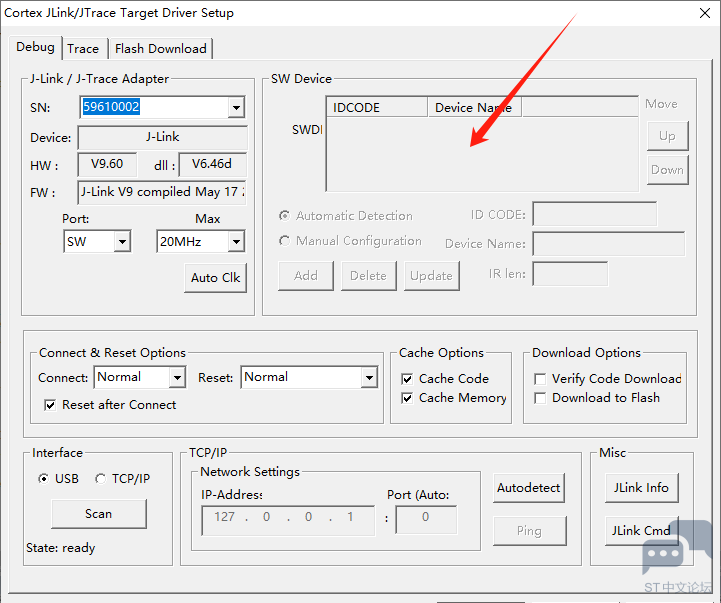
Task: Click the Update device button
Action: tap(431, 276)
